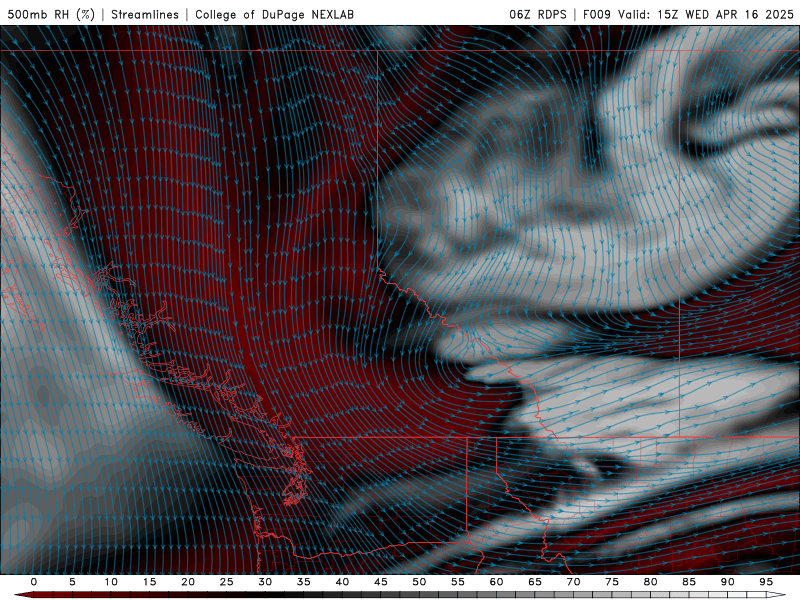This screenshot has width=800, height=600.
Task: Click the 55 value on the color scale
Action: tap(458, 582)
